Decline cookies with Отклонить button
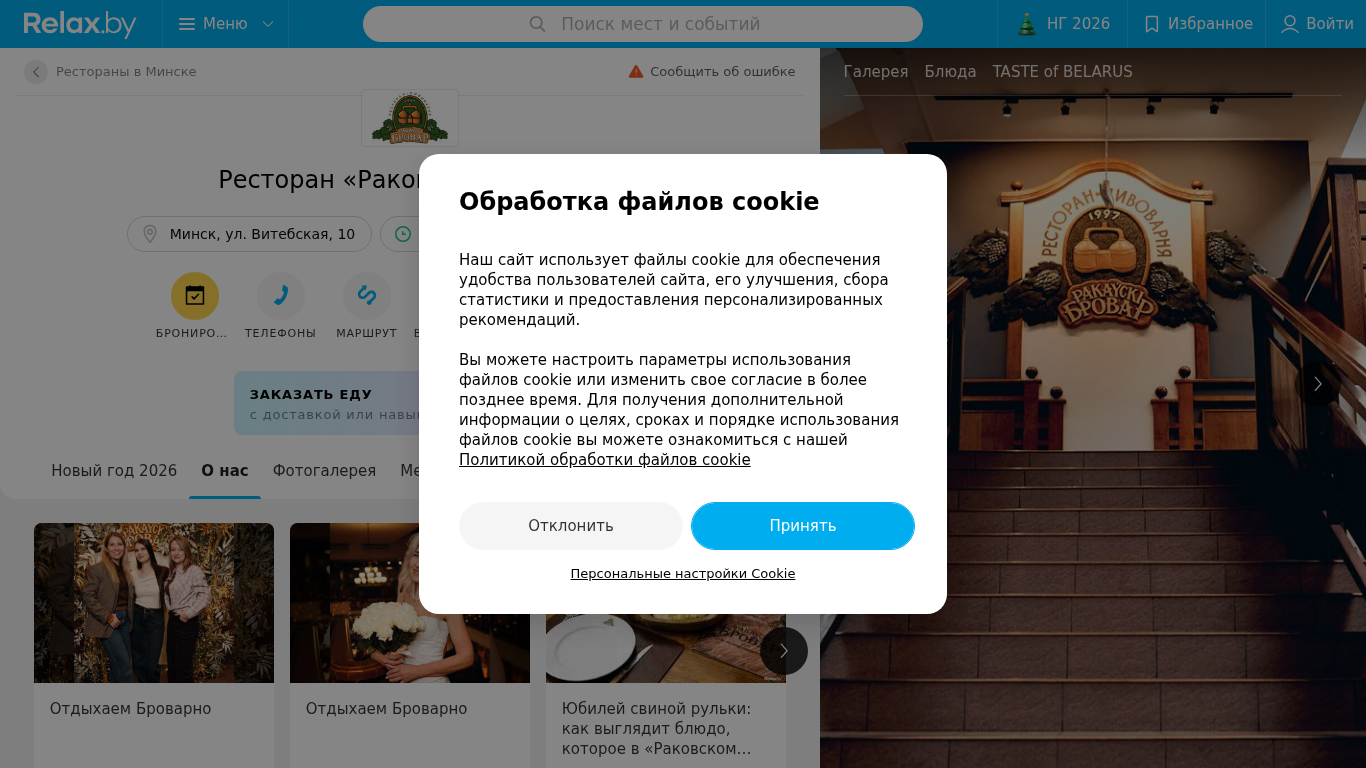 571,526
